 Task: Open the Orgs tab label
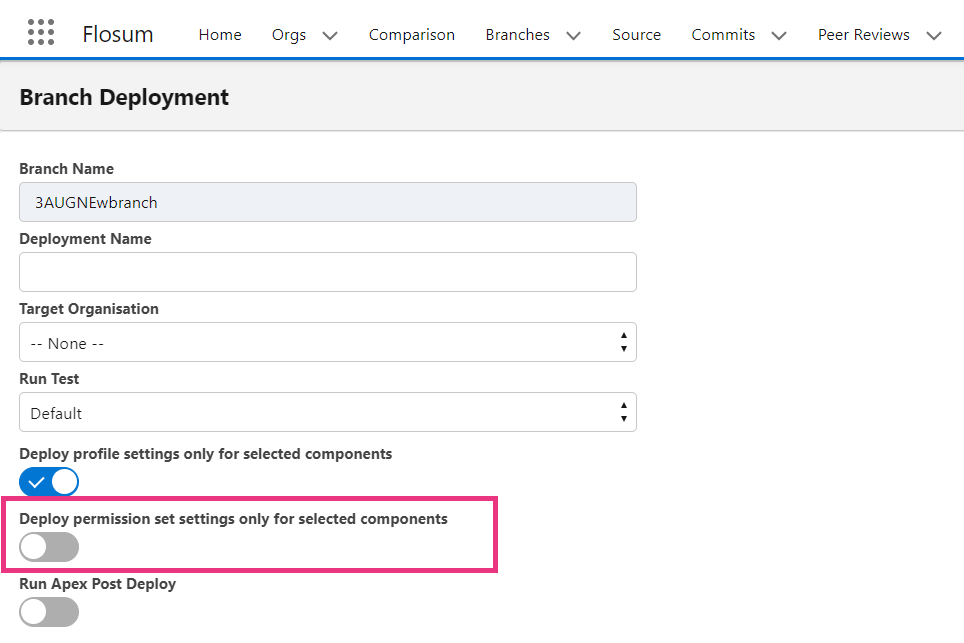pyautogui.click(x=289, y=35)
